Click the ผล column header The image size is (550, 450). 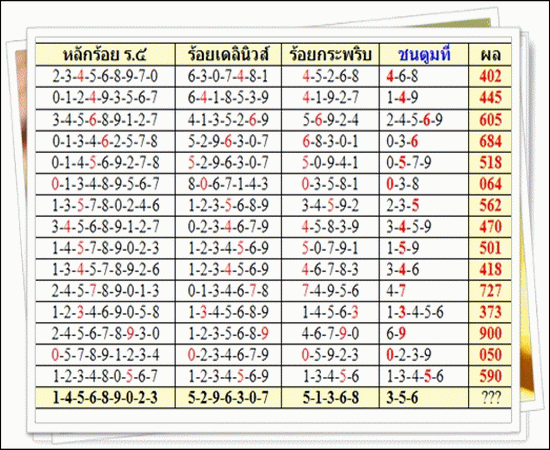[x=490, y=54]
